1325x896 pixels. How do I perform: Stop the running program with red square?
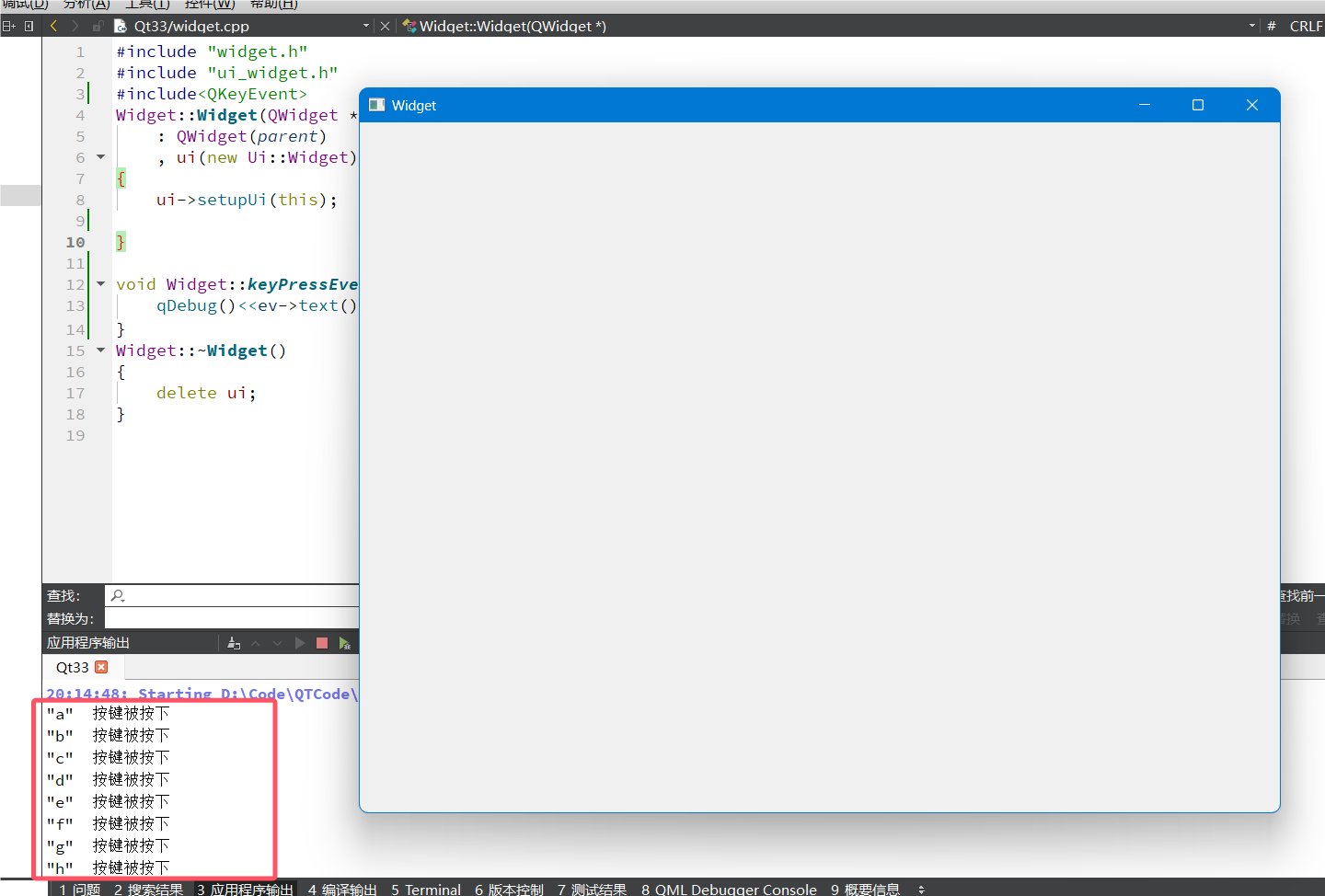tap(322, 643)
